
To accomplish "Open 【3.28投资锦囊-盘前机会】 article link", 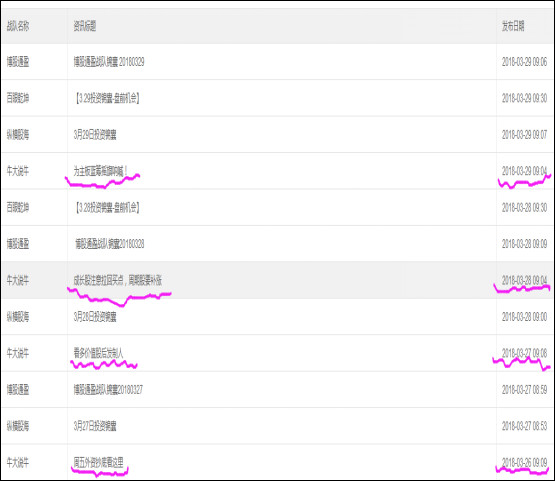I will [x=107, y=207].
